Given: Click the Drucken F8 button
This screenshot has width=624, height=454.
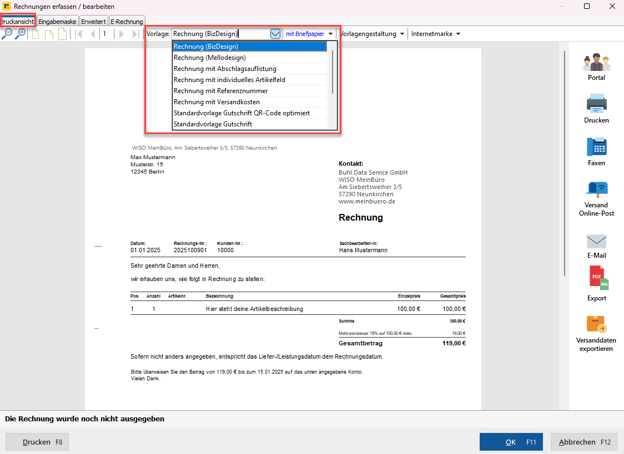Looking at the screenshot, I should tap(37, 442).
